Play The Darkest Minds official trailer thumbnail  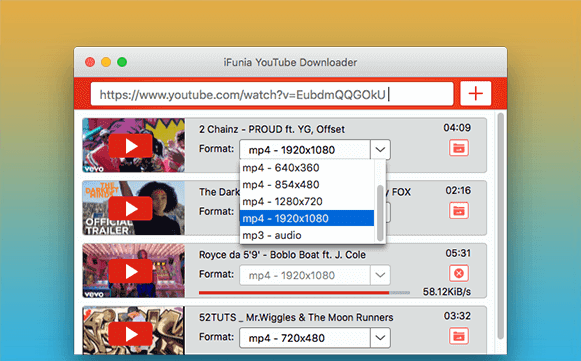coord(130,209)
